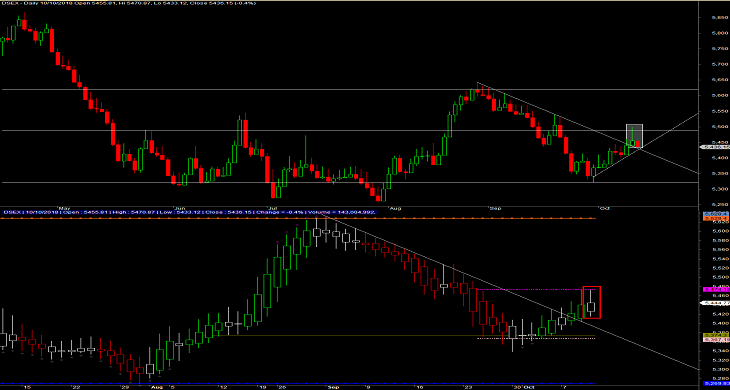Select the red rectangle around the latest candle

(x=592, y=303)
